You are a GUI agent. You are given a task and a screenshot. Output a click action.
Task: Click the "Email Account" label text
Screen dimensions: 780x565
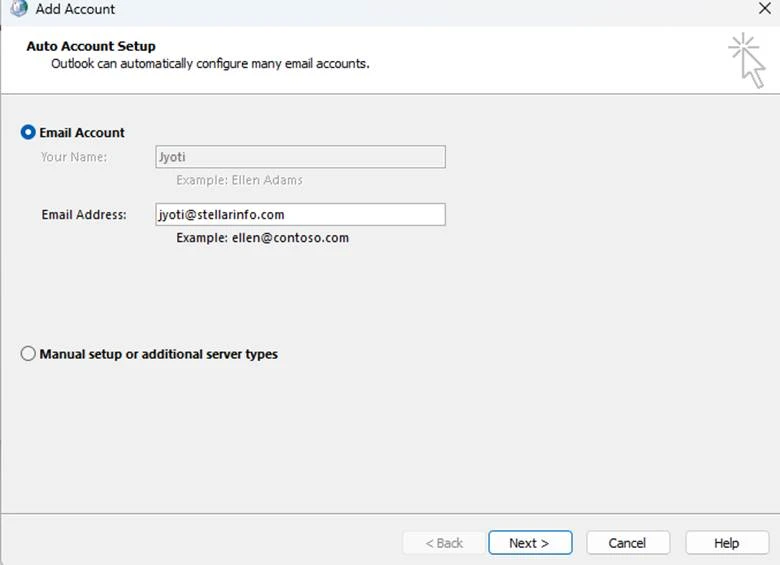82,132
